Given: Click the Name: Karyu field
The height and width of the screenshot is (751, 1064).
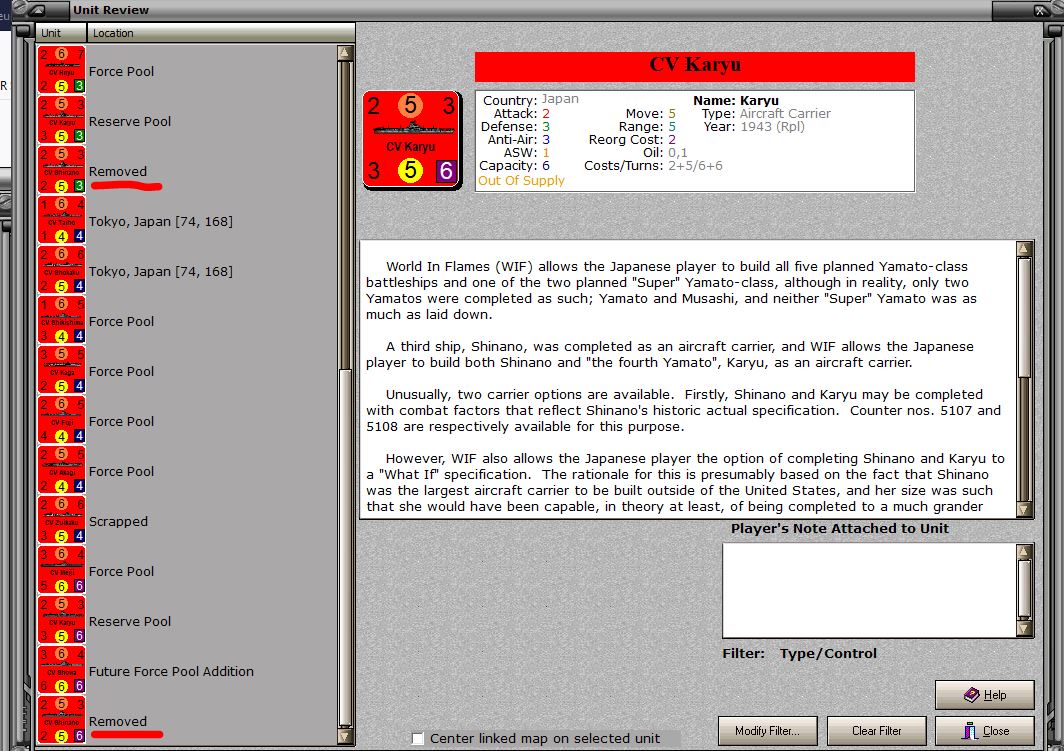Looking at the screenshot, I should pos(736,100).
